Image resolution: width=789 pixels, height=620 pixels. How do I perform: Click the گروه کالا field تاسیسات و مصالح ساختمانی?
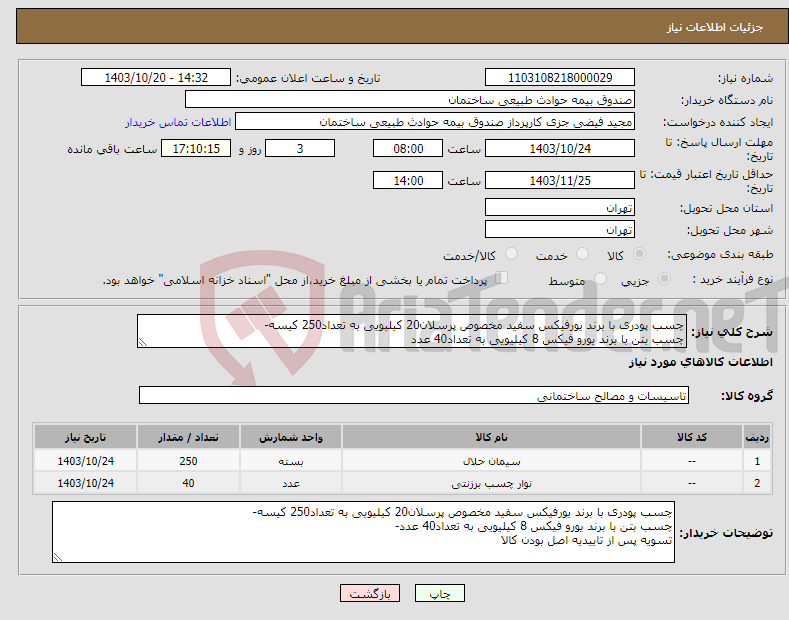414,396
